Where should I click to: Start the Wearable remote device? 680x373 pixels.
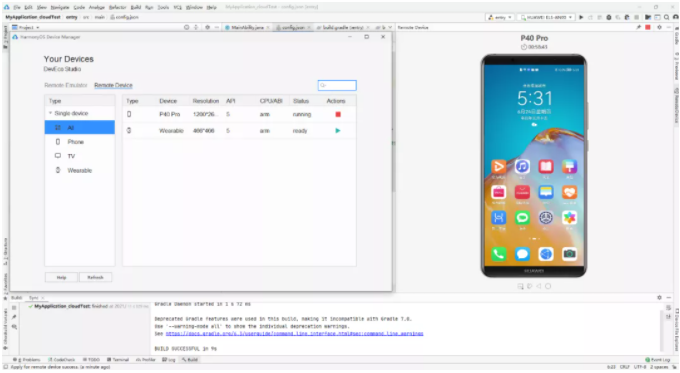pyautogui.click(x=338, y=131)
